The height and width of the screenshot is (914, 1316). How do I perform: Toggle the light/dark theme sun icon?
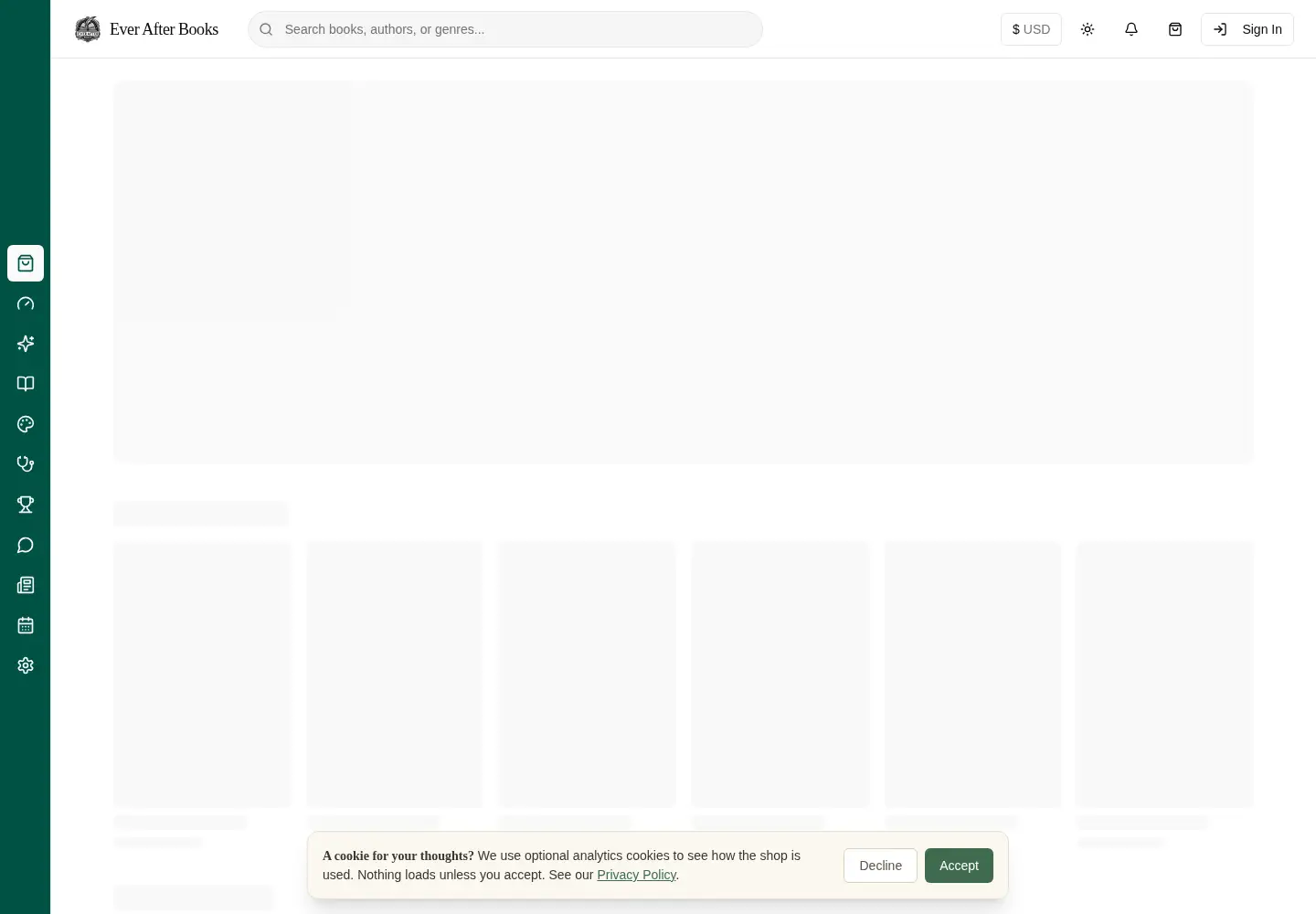1088,29
